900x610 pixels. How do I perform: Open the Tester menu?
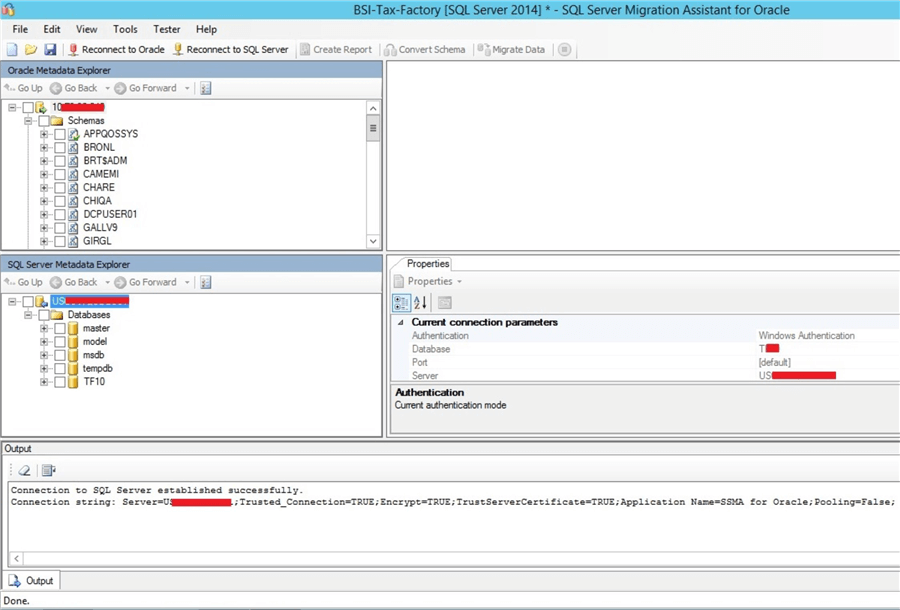click(x=166, y=29)
